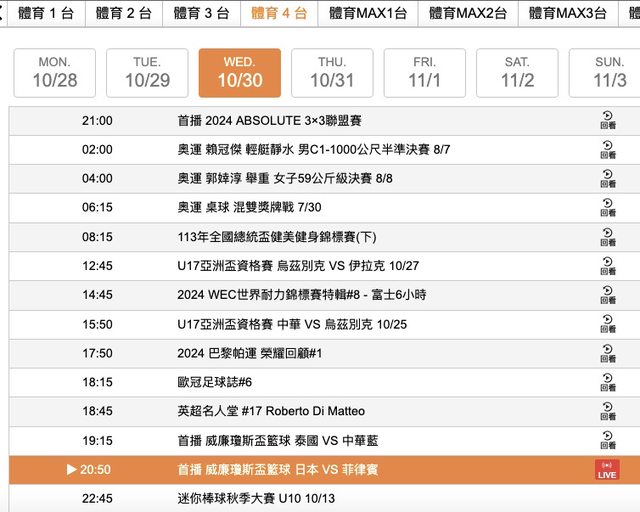Select 體育 3 台 channel tab
Image resolution: width=640 pixels, height=512 pixels.
(201, 13)
